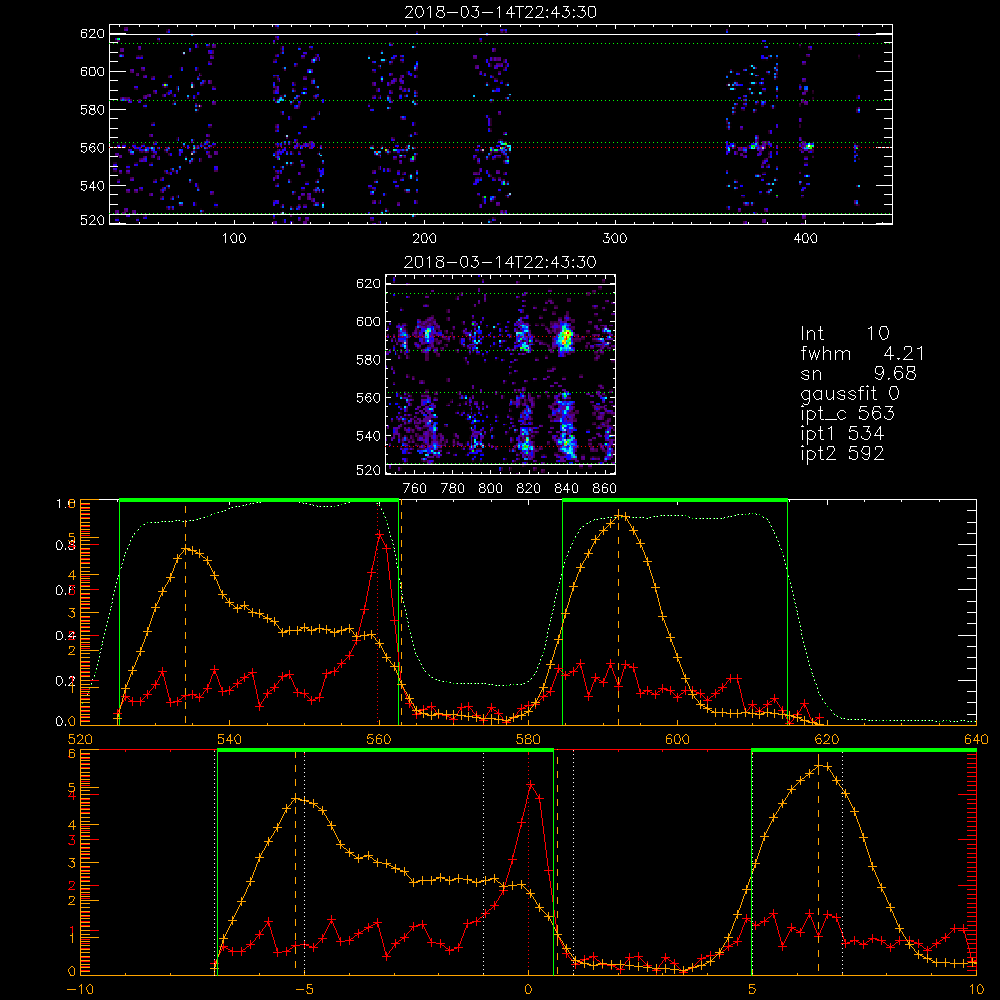
Task: Click x-axis label 400 on top spectrogram
Action: pos(805,239)
